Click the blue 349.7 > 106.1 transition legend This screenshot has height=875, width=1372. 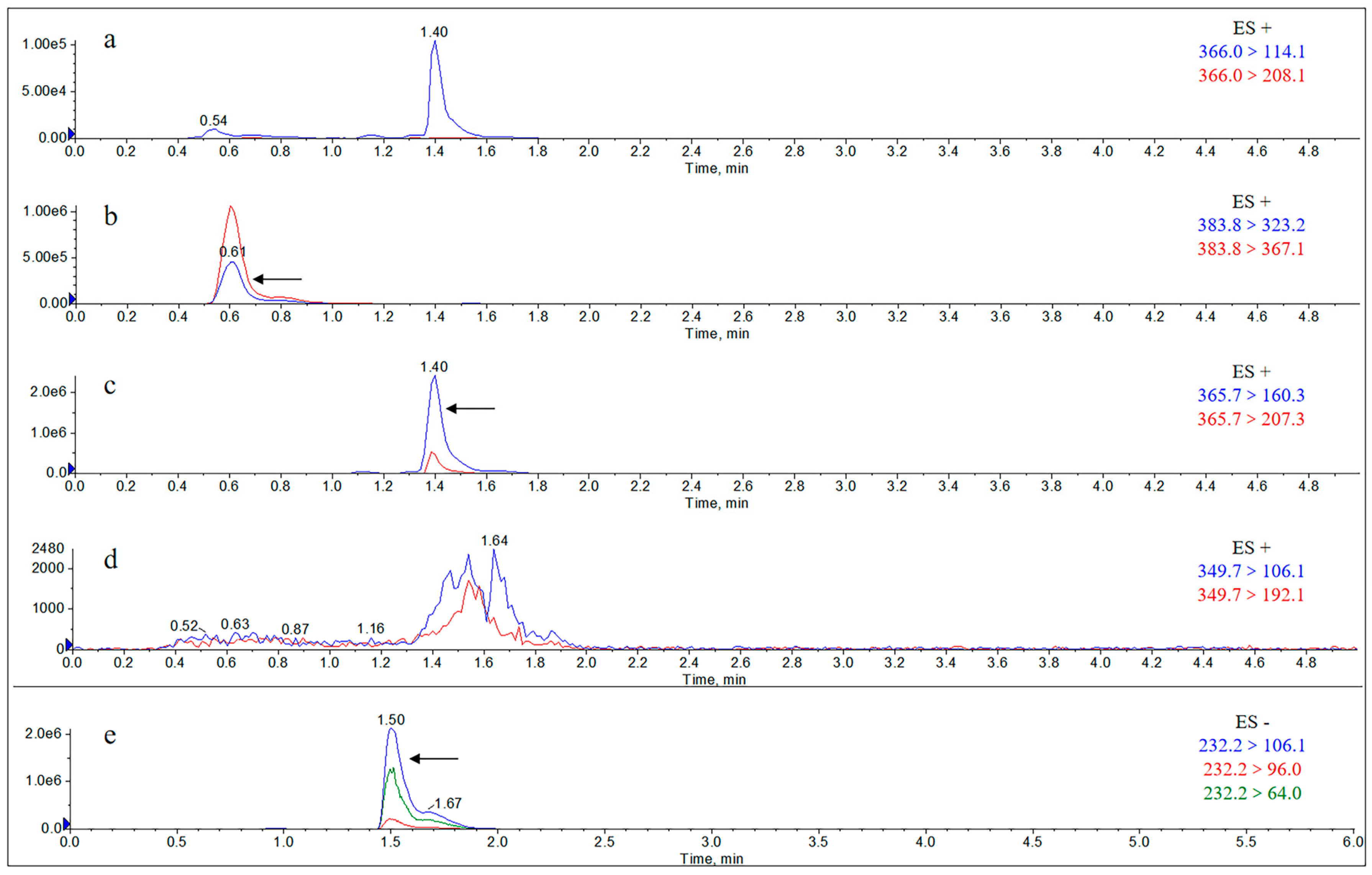tap(1251, 571)
